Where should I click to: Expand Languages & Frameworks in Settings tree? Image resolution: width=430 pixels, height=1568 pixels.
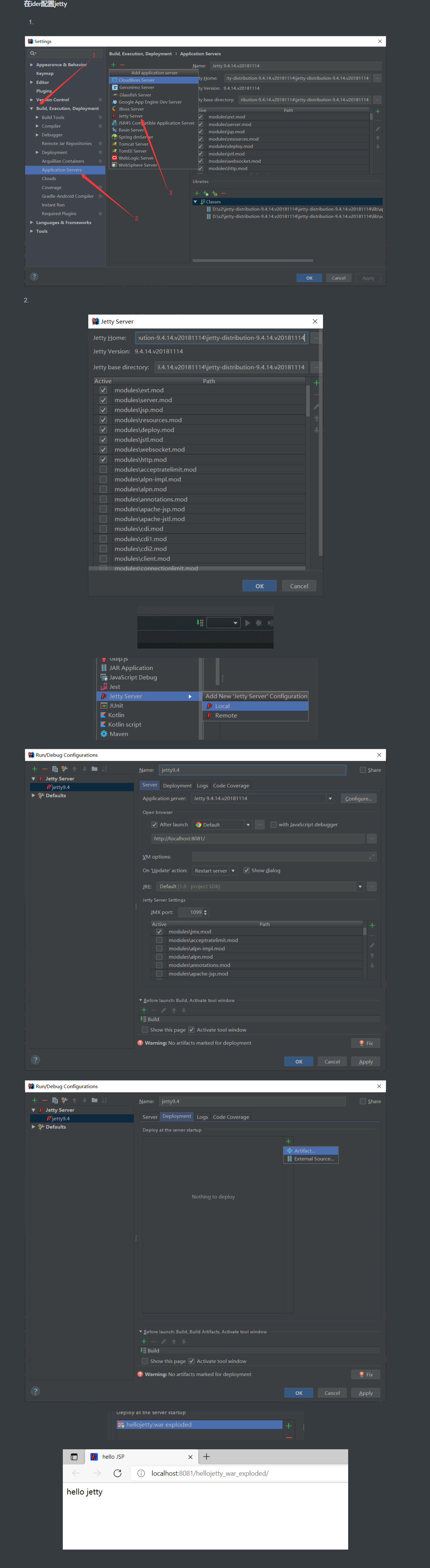(x=32, y=223)
